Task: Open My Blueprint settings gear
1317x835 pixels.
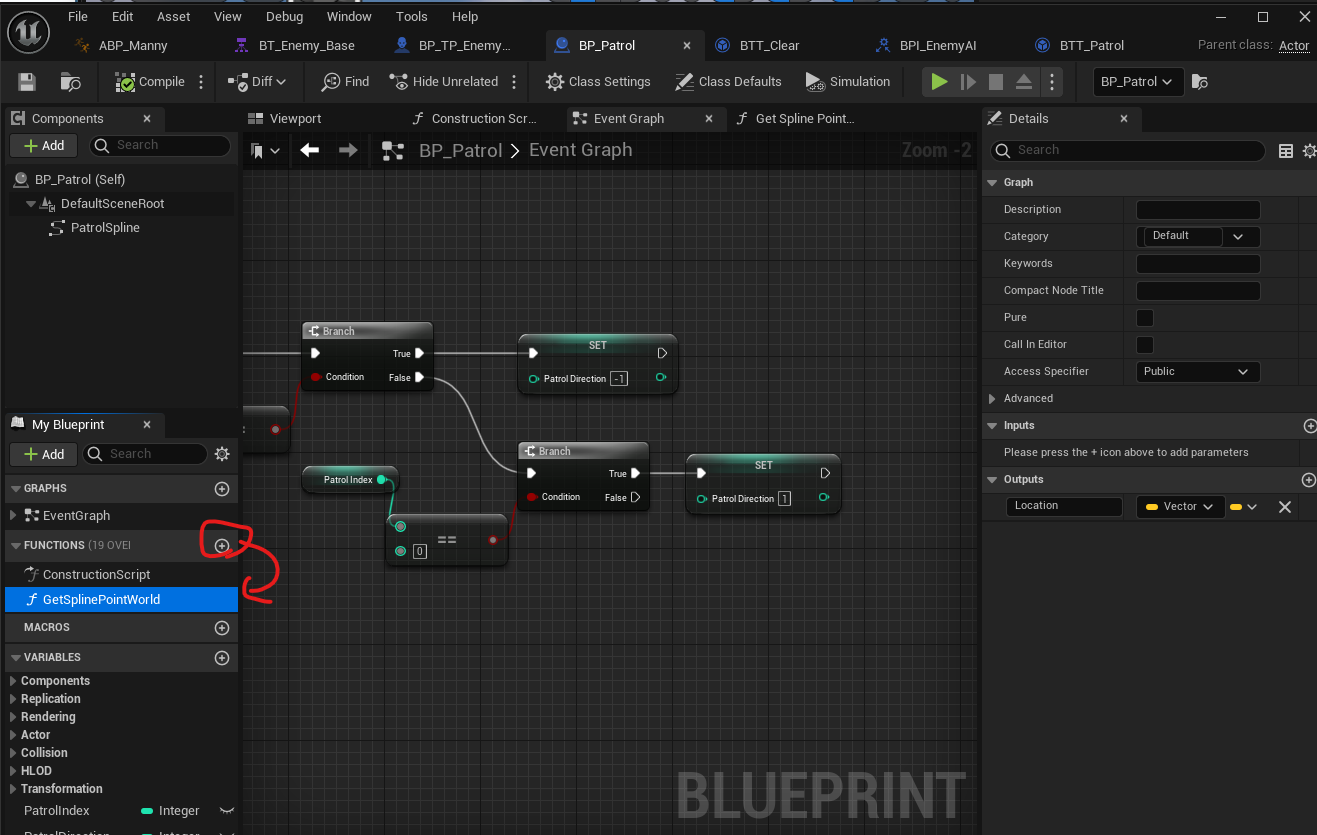Action: pos(222,454)
